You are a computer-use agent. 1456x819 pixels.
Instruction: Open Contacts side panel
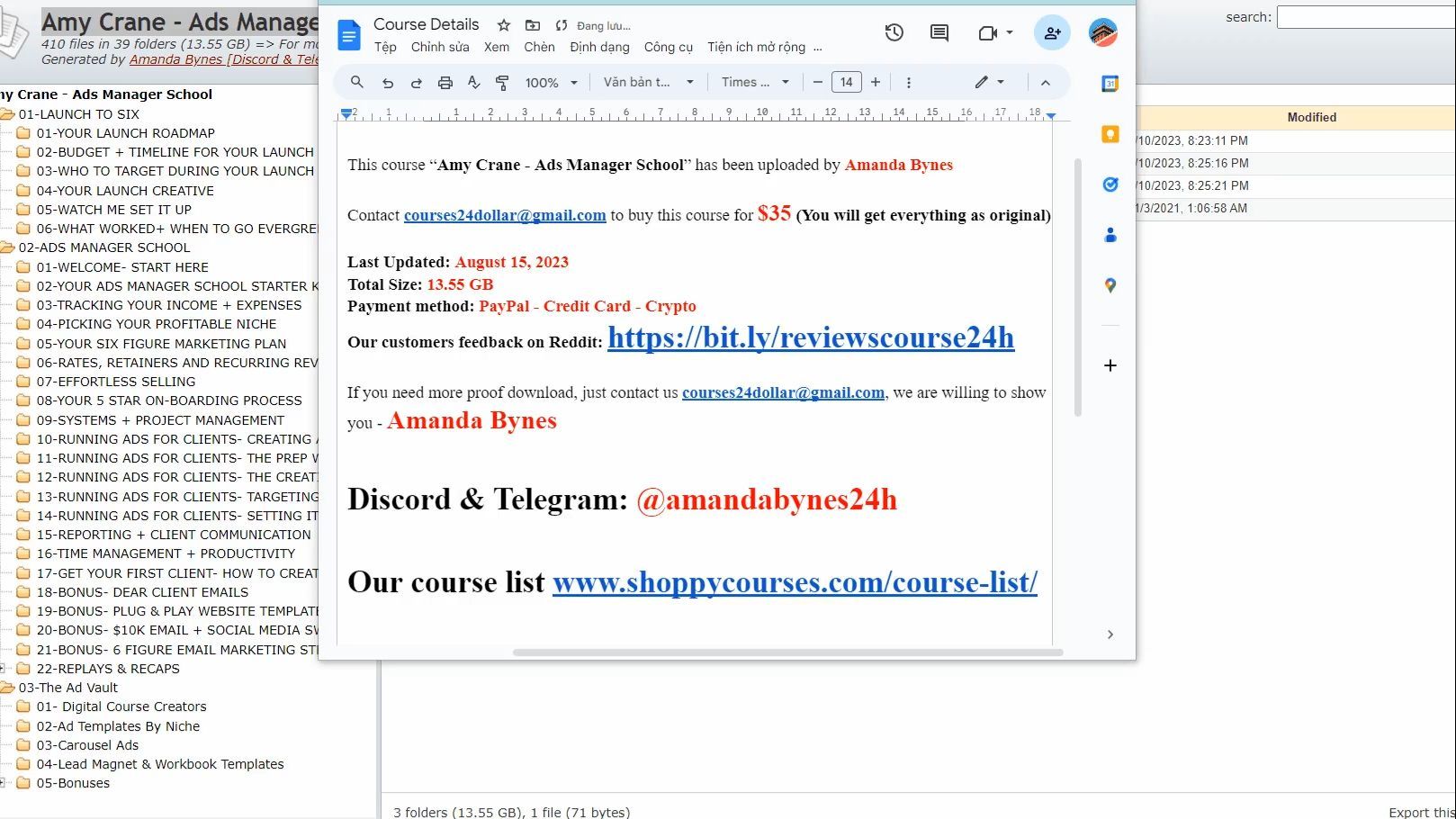point(1110,235)
